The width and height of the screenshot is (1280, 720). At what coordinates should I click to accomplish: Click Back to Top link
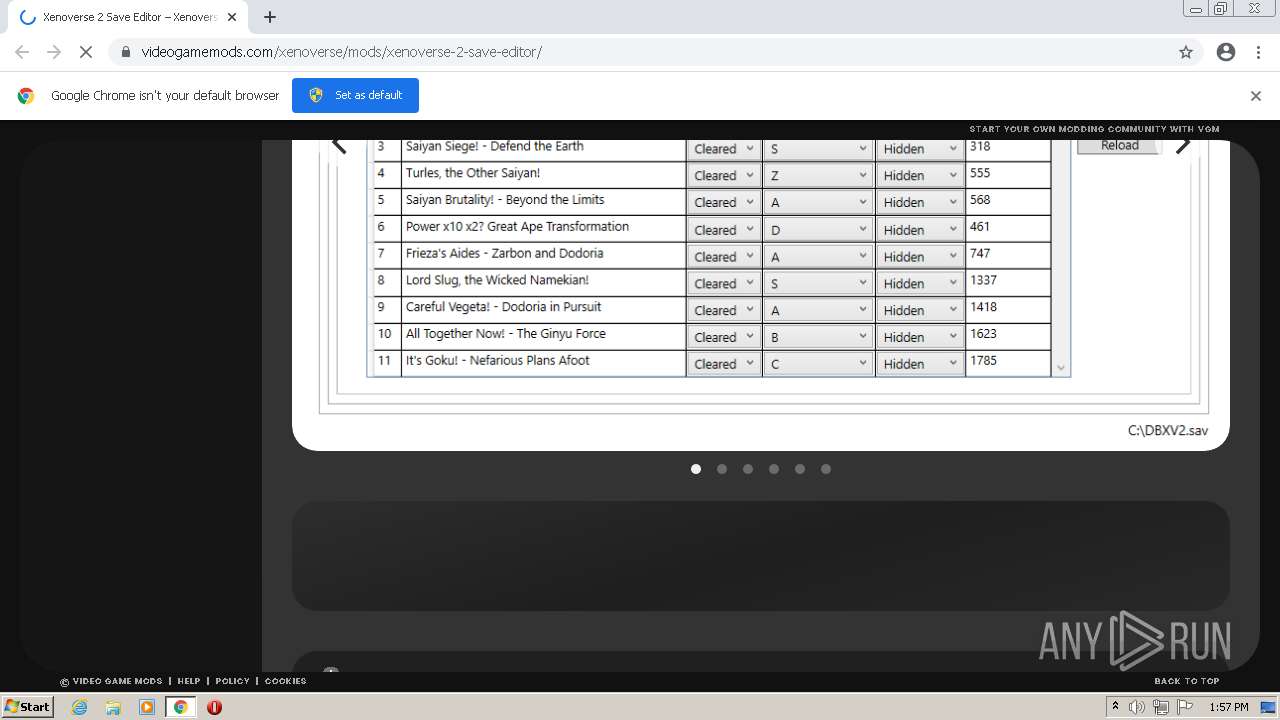tap(1187, 681)
